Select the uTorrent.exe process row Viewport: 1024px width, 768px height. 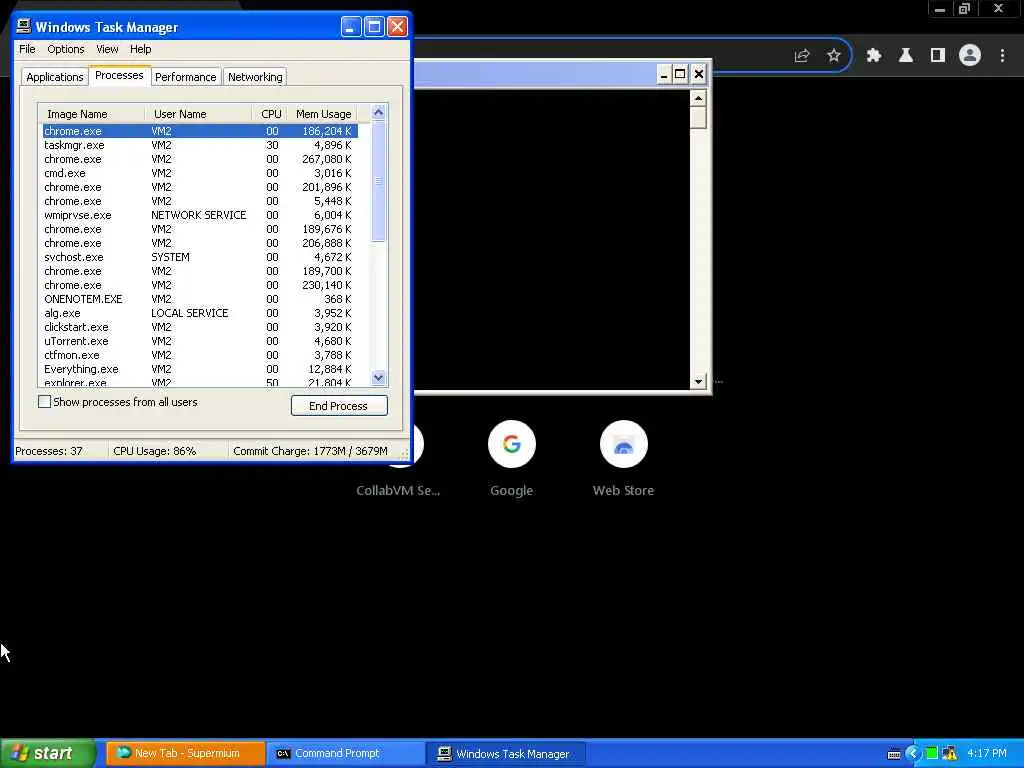(x=199, y=341)
